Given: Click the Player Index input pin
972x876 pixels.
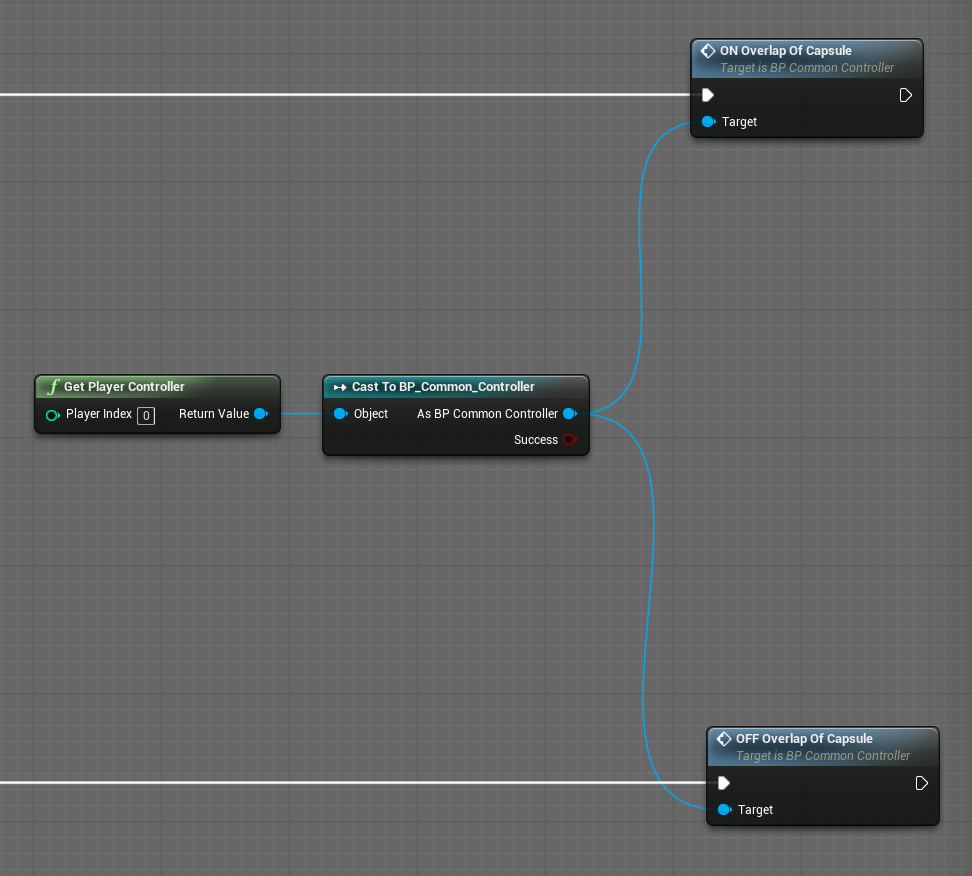Looking at the screenshot, I should (53, 415).
